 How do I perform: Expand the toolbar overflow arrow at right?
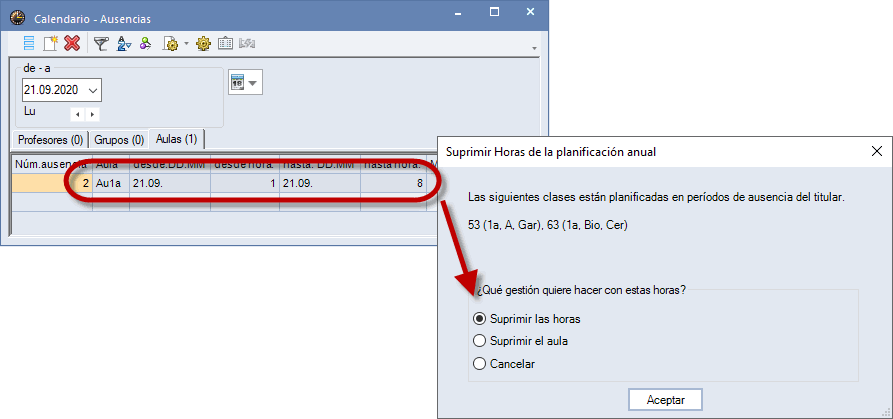click(534, 48)
